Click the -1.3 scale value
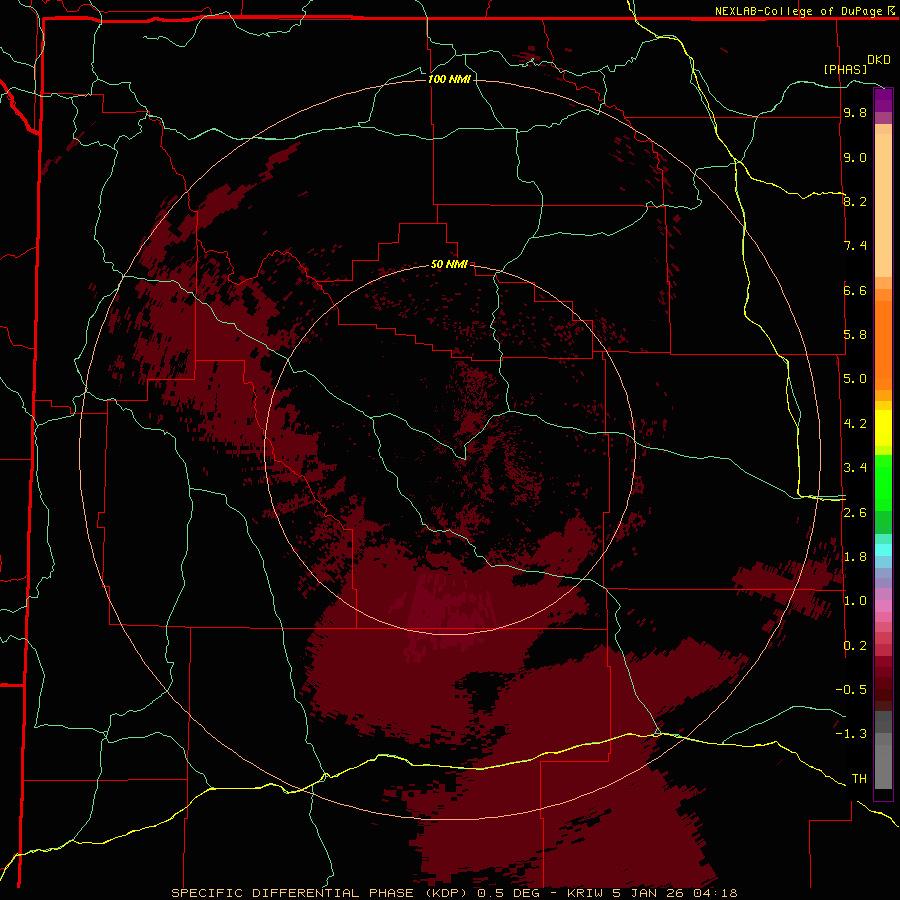 click(x=851, y=734)
